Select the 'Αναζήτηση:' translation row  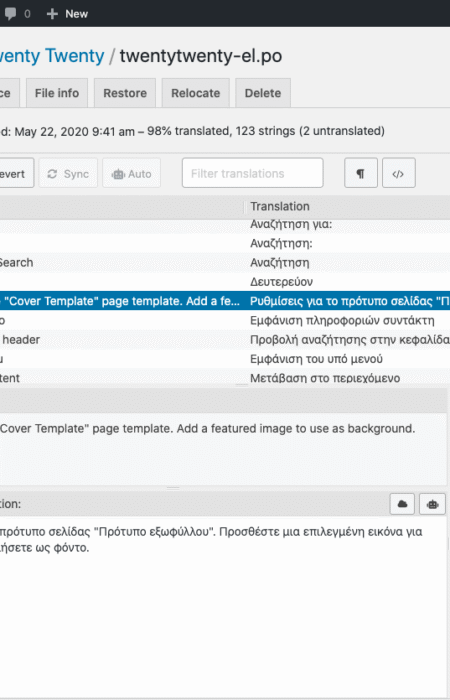point(225,243)
